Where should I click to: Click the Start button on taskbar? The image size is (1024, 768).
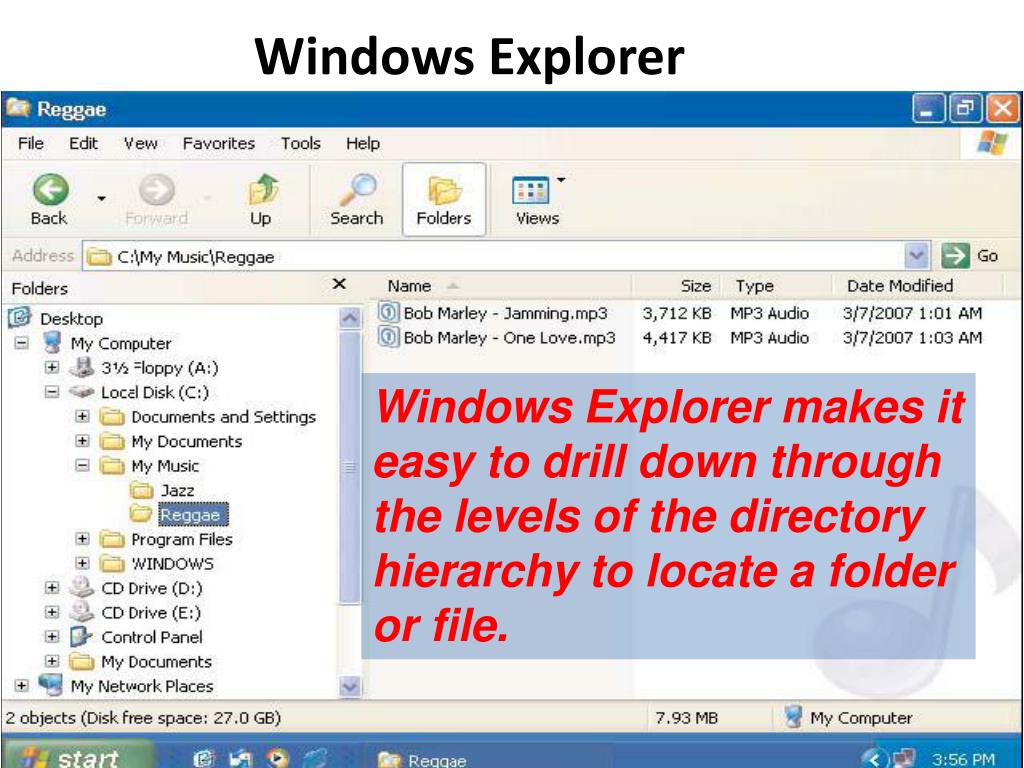[78, 756]
